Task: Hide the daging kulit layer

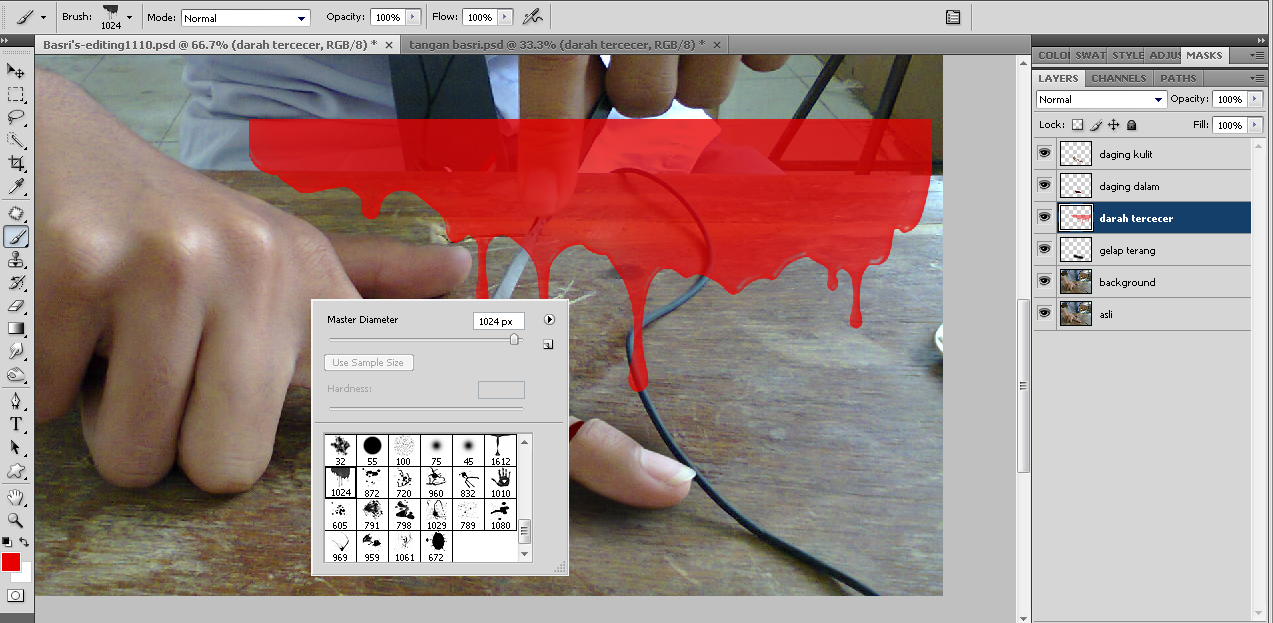Action: pyautogui.click(x=1044, y=153)
